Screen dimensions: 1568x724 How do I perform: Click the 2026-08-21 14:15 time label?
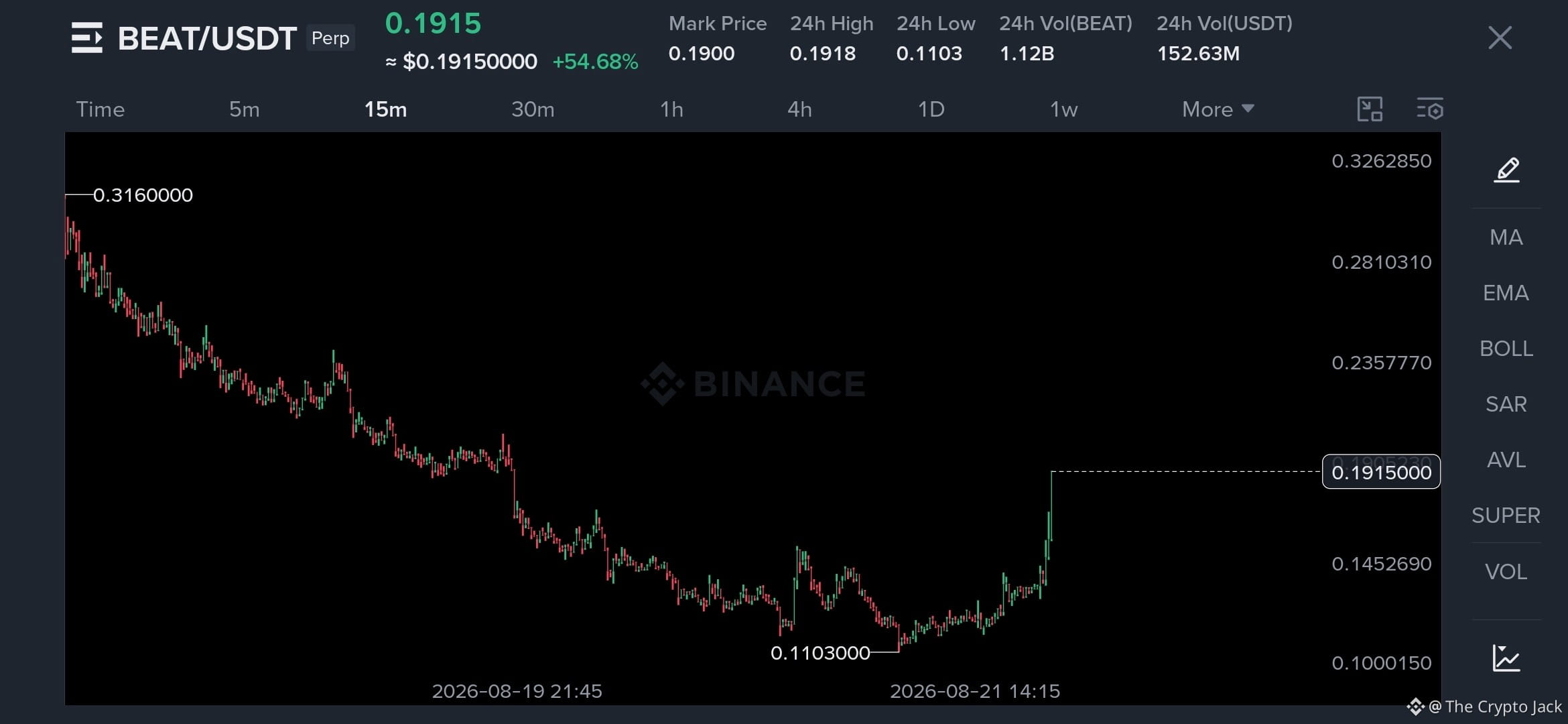point(975,691)
